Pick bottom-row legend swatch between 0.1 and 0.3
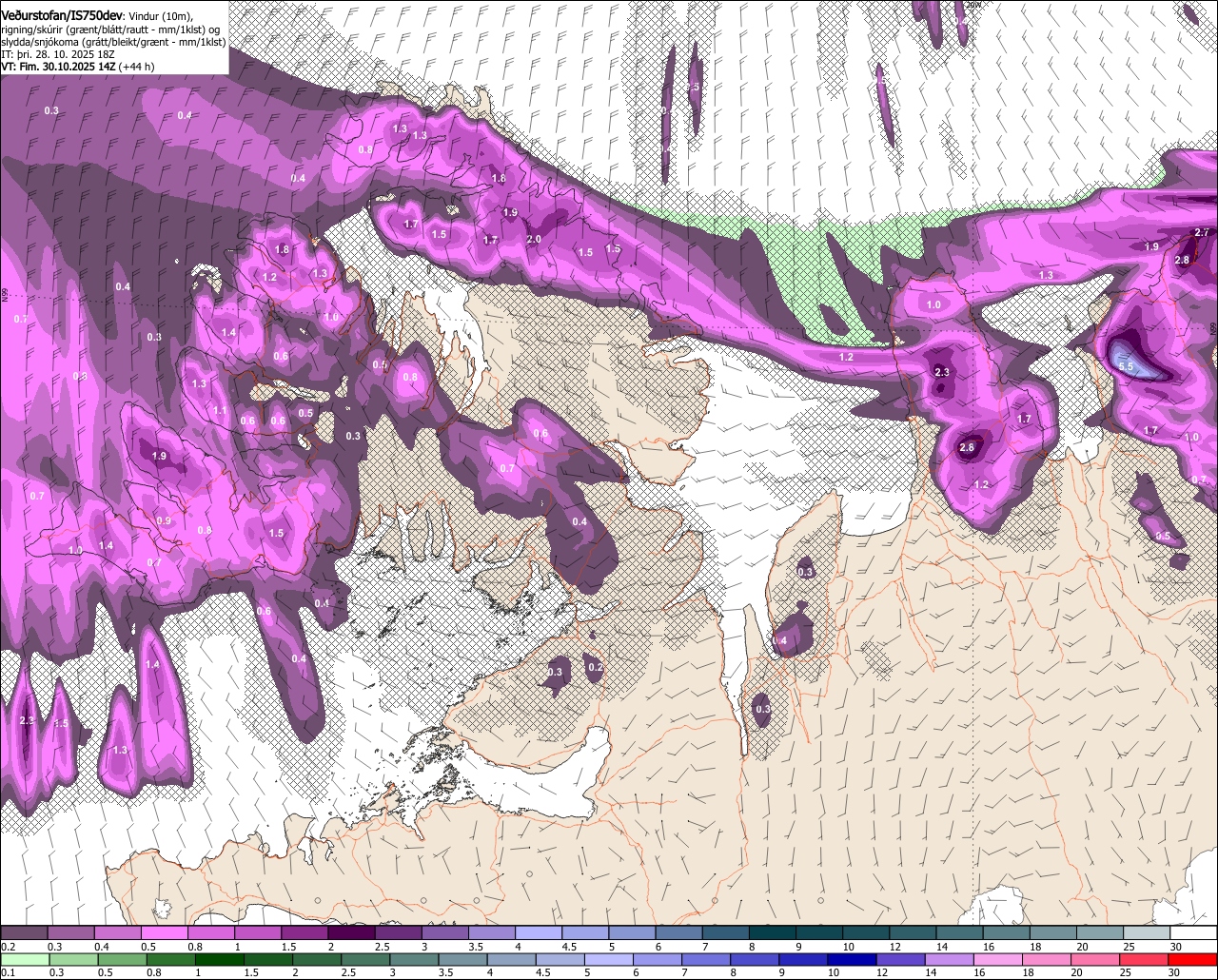The height and width of the screenshot is (980, 1218). point(25,959)
